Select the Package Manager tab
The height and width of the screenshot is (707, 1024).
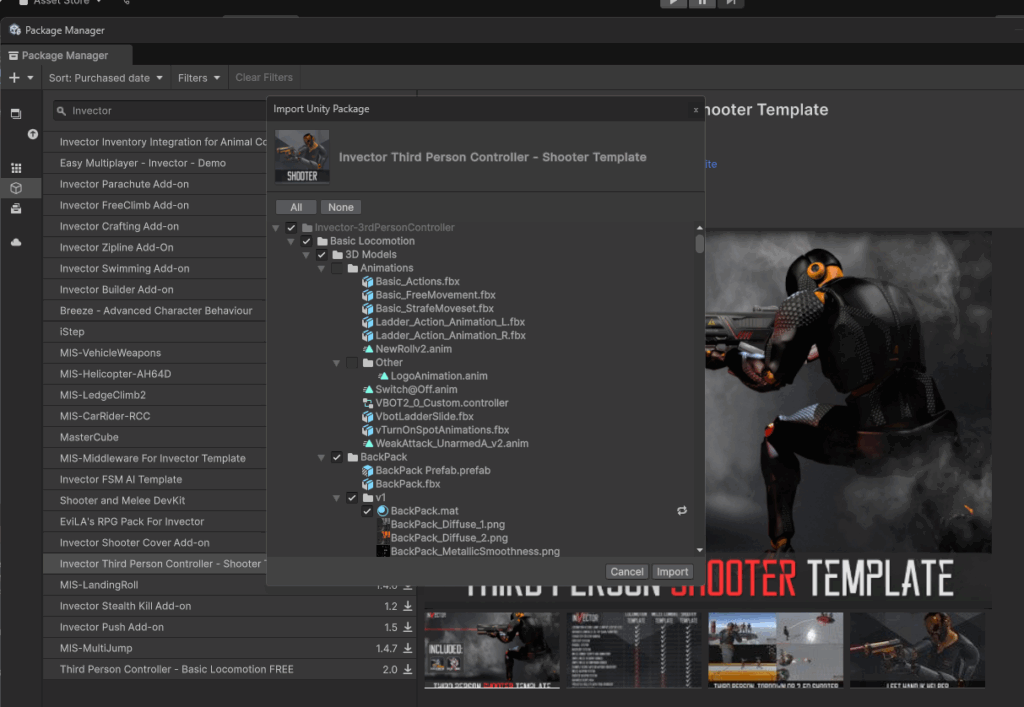point(65,55)
